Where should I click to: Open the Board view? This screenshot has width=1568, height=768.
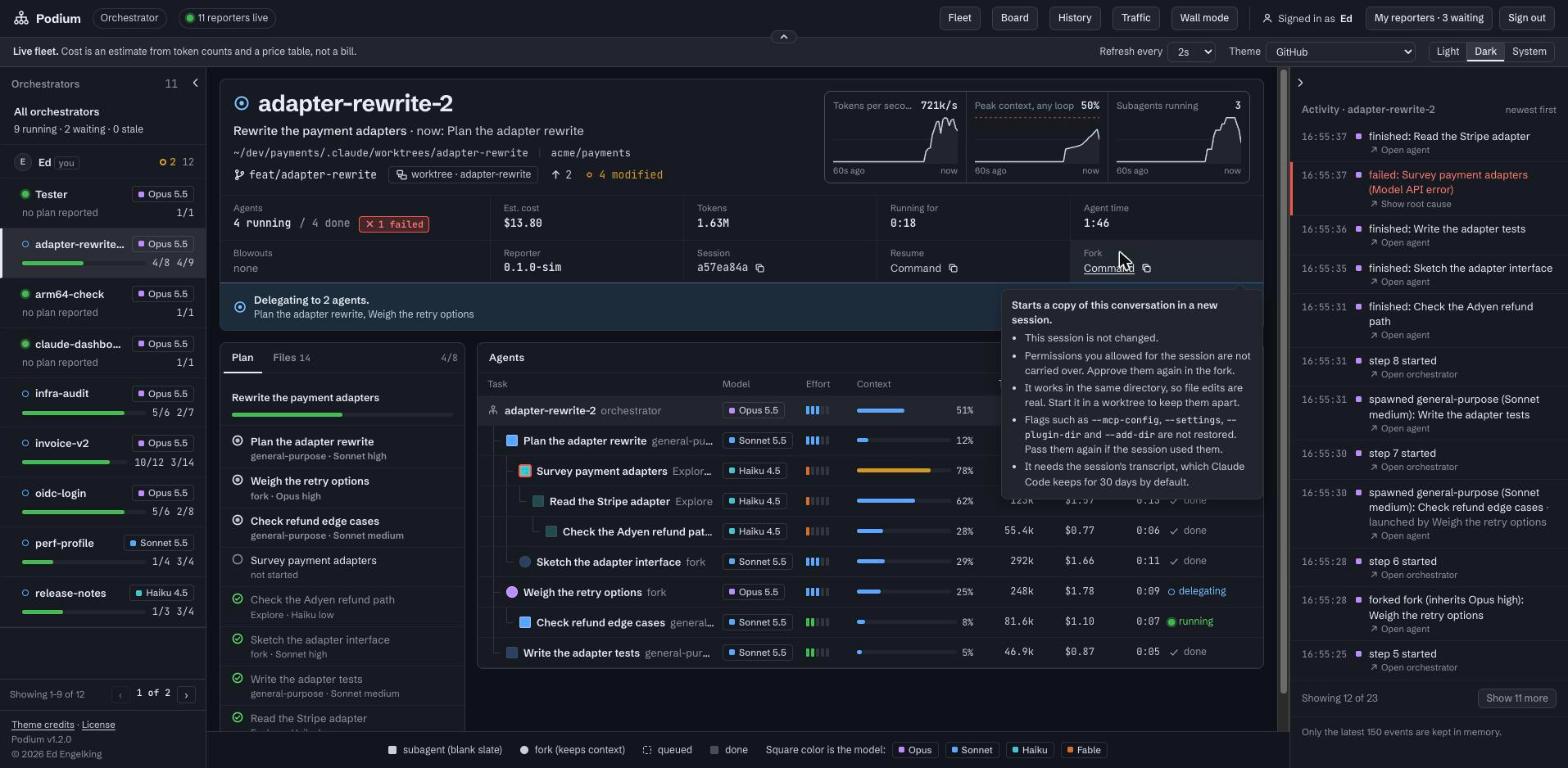click(1014, 18)
